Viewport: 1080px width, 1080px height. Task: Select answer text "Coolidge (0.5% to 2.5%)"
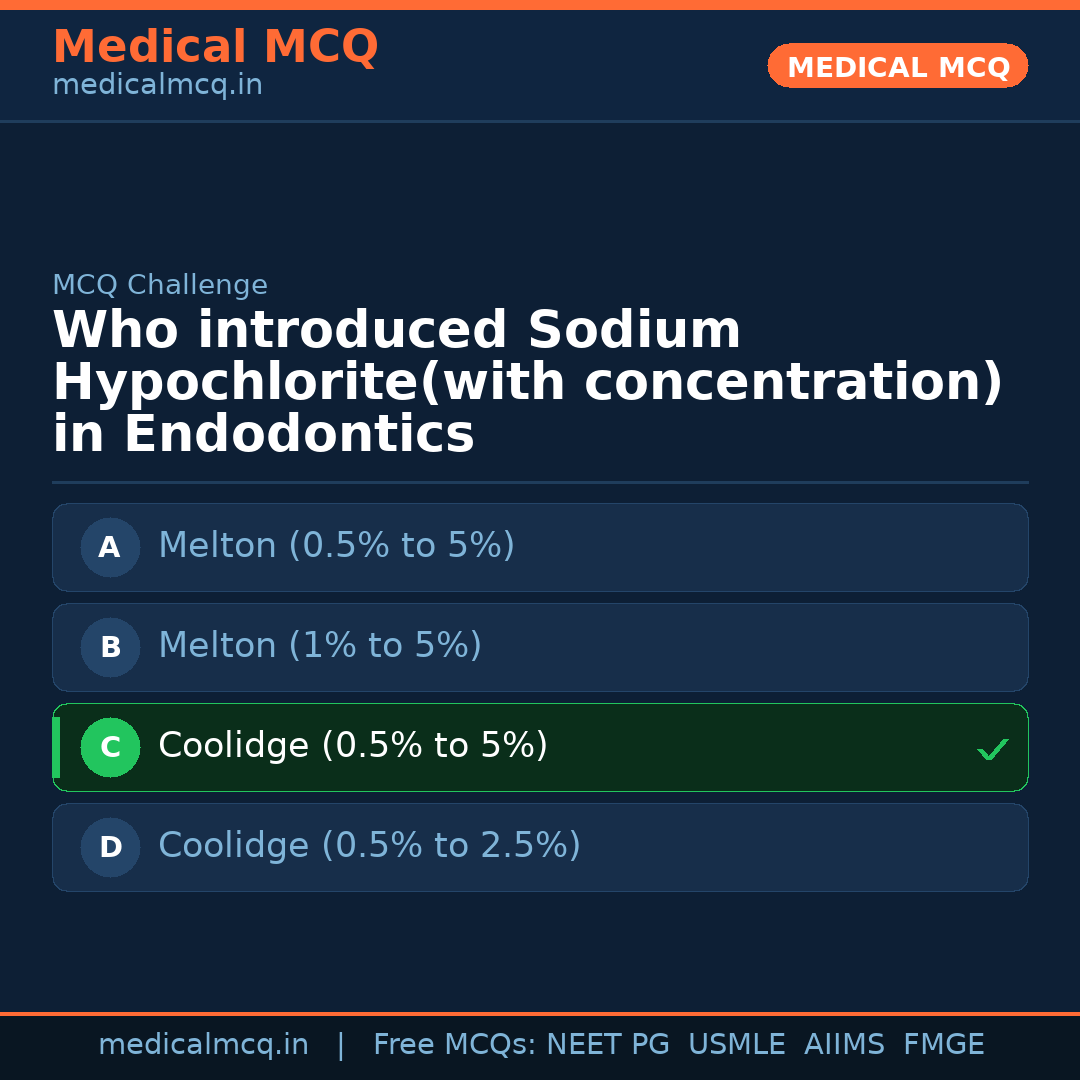[369, 846]
